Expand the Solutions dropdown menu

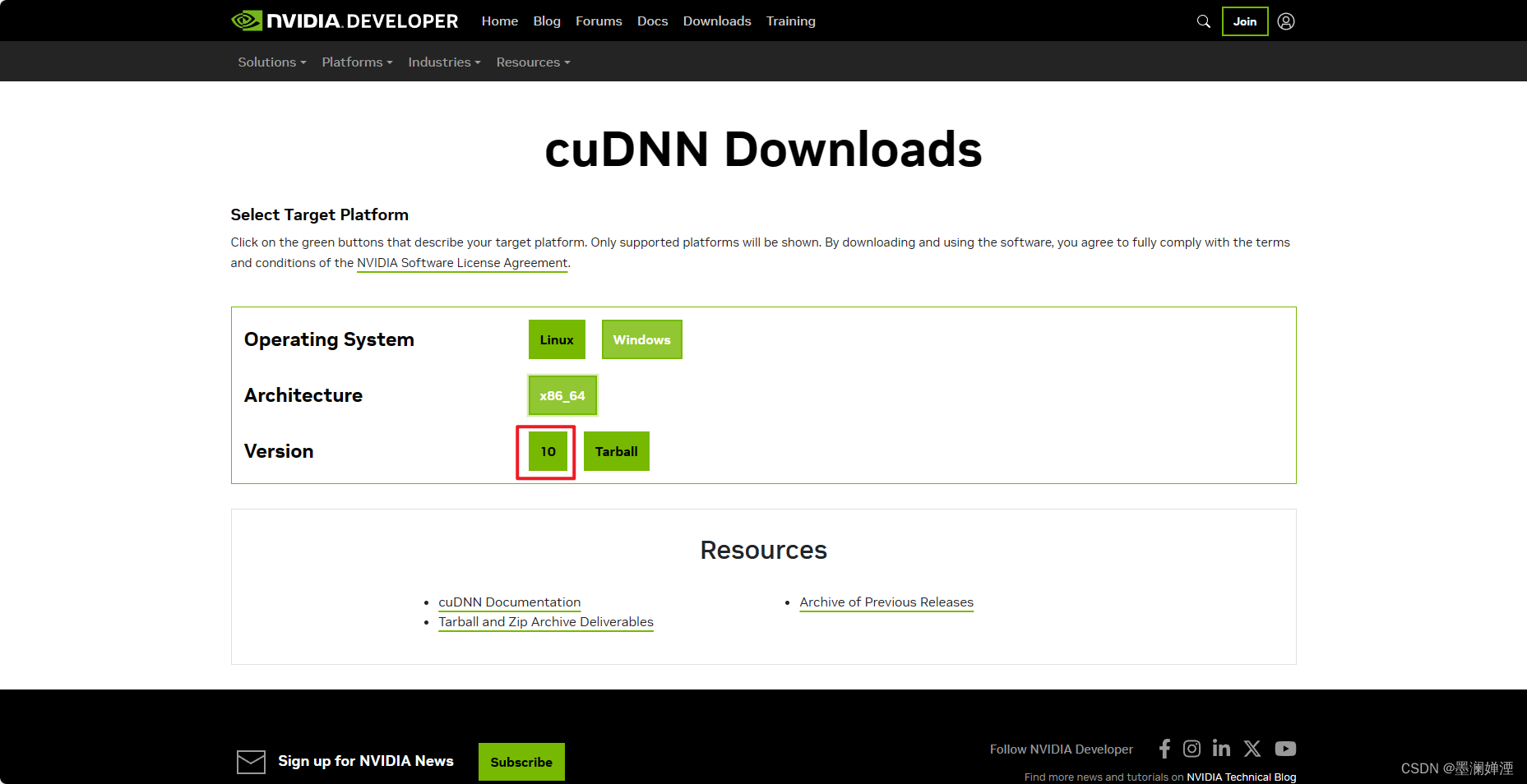pyautogui.click(x=272, y=62)
